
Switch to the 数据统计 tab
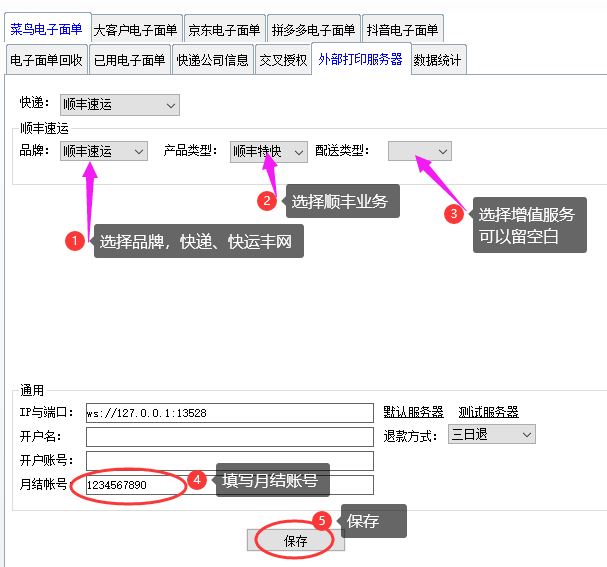[438, 61]
